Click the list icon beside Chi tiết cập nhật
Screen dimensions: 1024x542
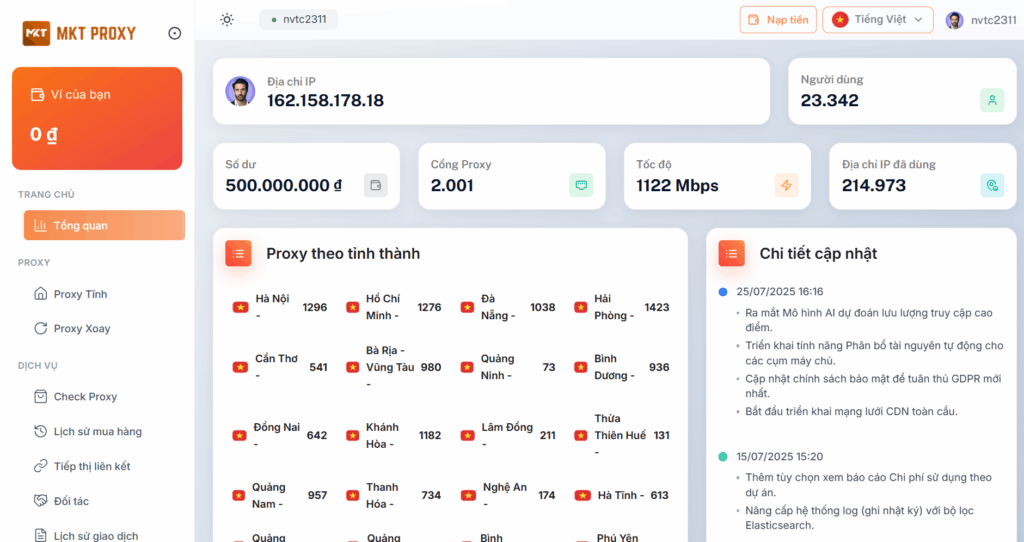(731, 254)
